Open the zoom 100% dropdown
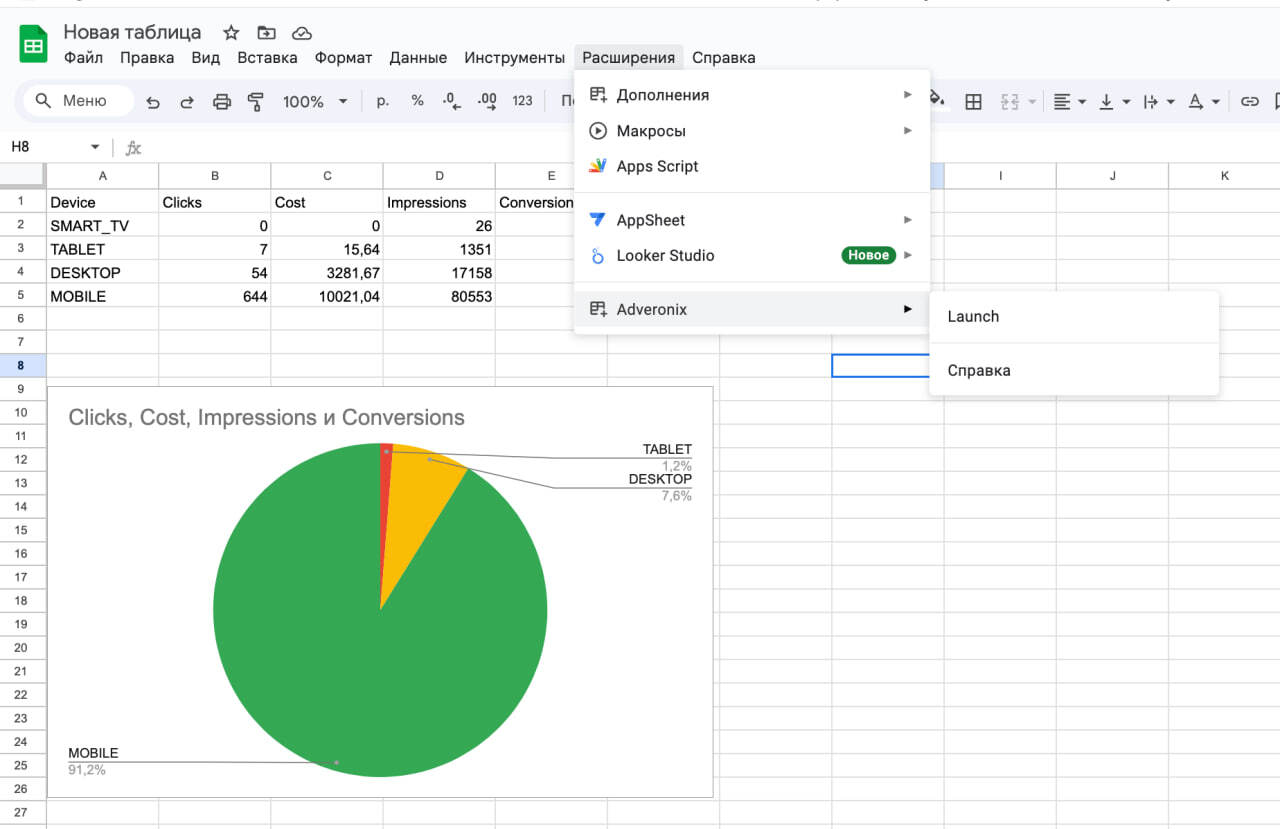Screen dimensions: 1280x829 [314, 102]
